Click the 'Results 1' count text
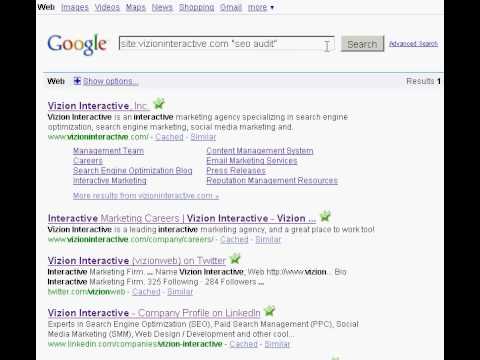Viewport: 480px width, 360px height. pos(424,81)
